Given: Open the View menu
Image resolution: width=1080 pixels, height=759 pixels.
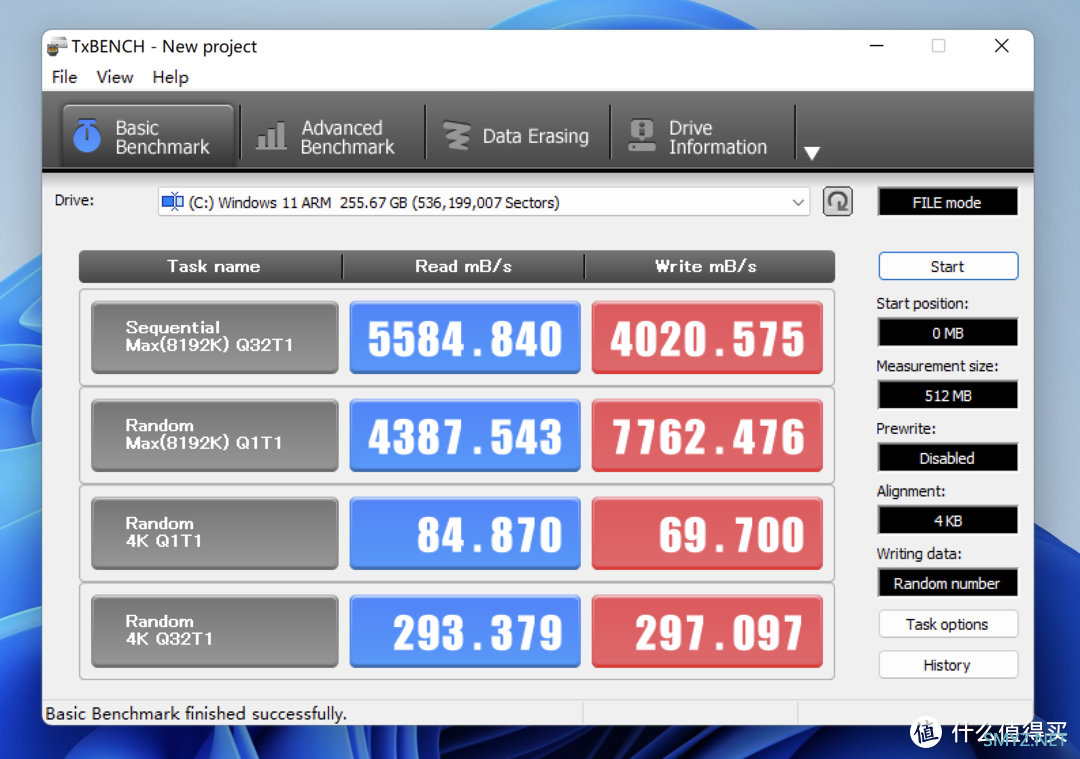Looking at the screenshot, I should (x=114, y=77).
